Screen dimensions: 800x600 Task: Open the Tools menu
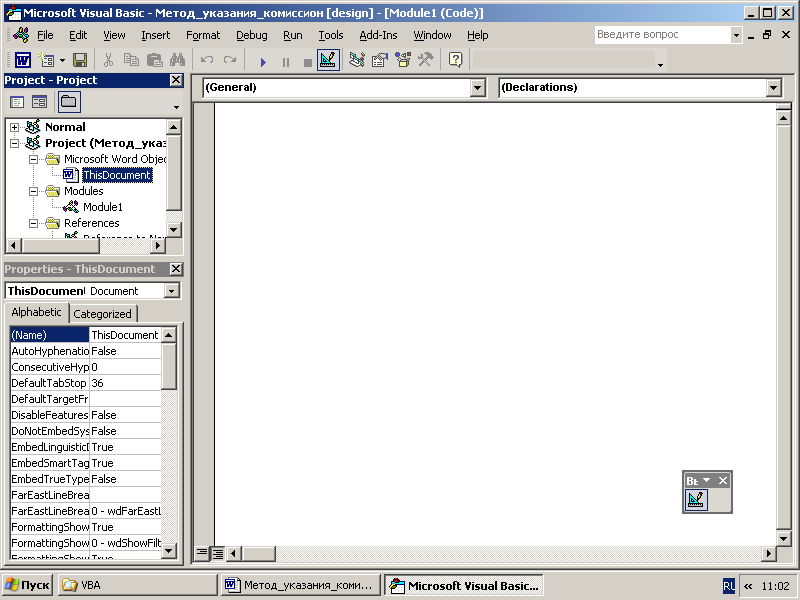pyautogui.click(x=331, y=35)
